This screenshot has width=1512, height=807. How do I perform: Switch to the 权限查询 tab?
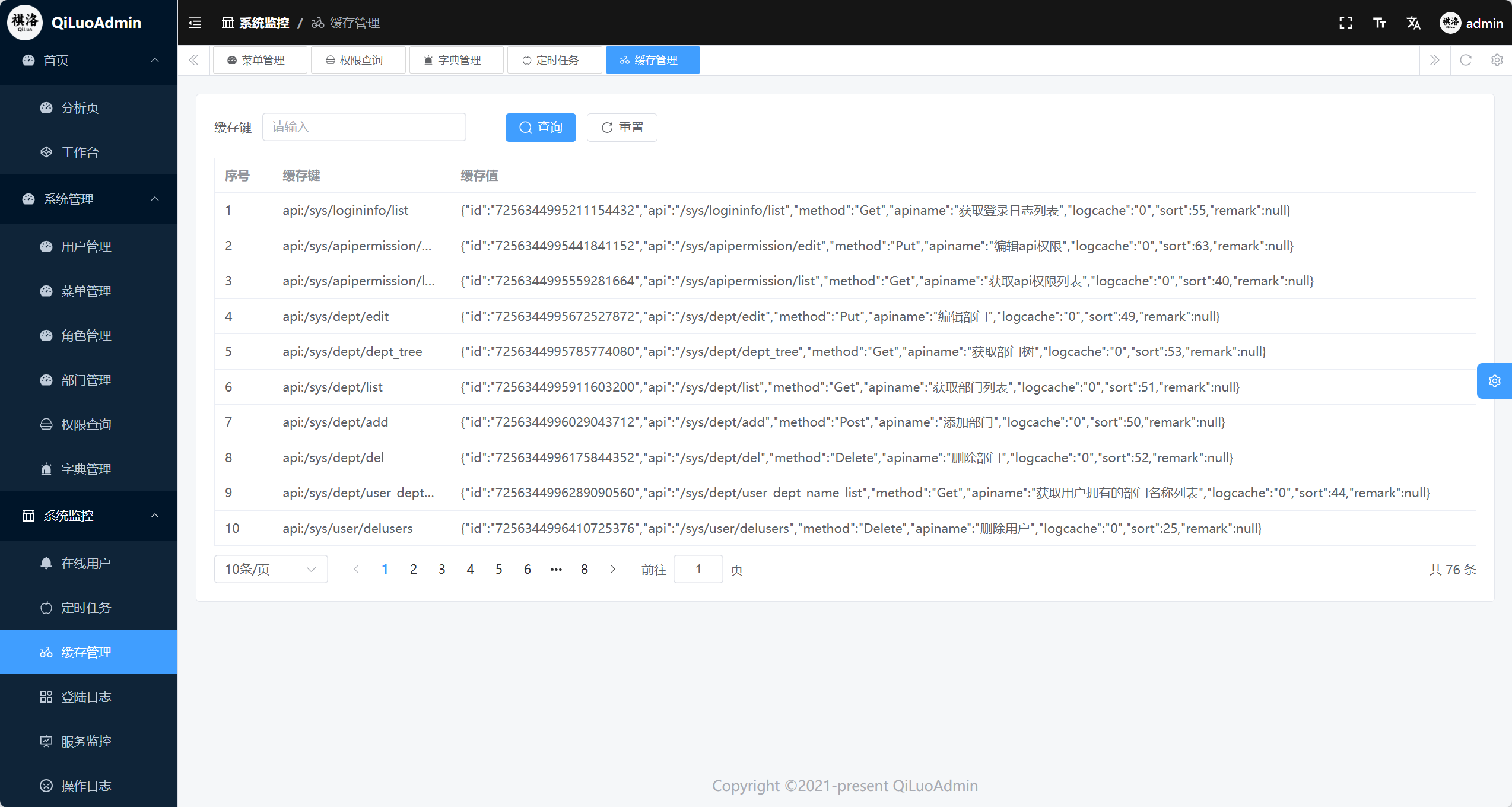tap(358, 60)
